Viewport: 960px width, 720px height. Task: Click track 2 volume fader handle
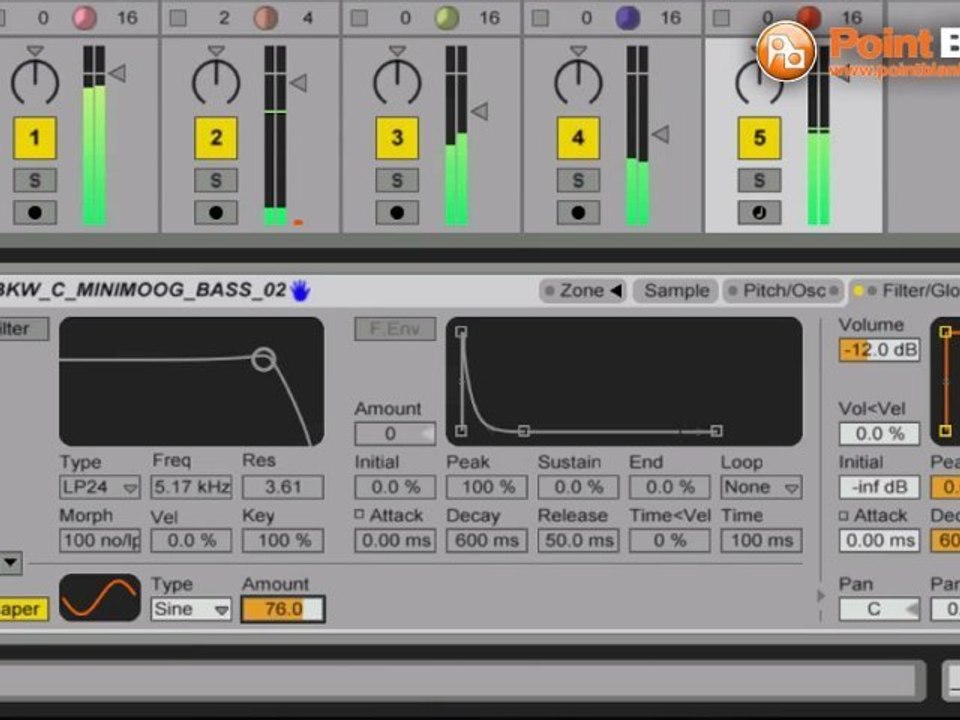pyautogui.click(x=298, y=83)
